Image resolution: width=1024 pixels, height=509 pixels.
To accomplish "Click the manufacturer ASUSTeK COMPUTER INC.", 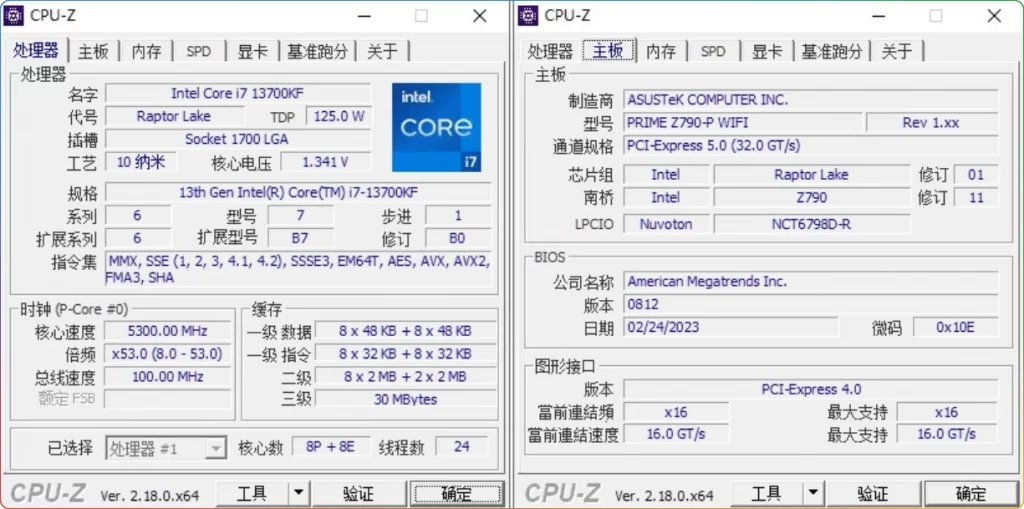I will coord(811,100).
